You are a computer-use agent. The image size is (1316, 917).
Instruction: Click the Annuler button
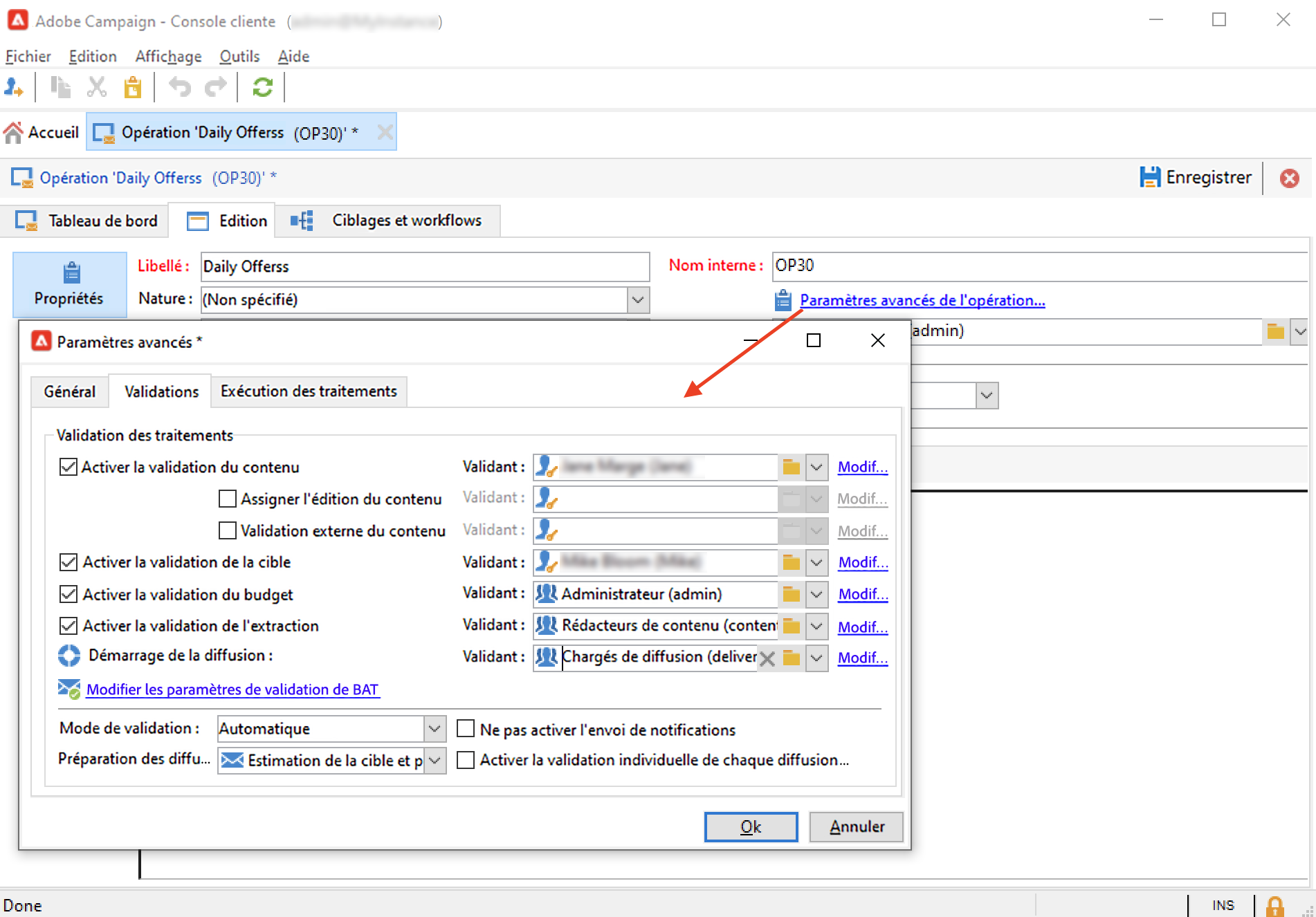tap(857, 826)
